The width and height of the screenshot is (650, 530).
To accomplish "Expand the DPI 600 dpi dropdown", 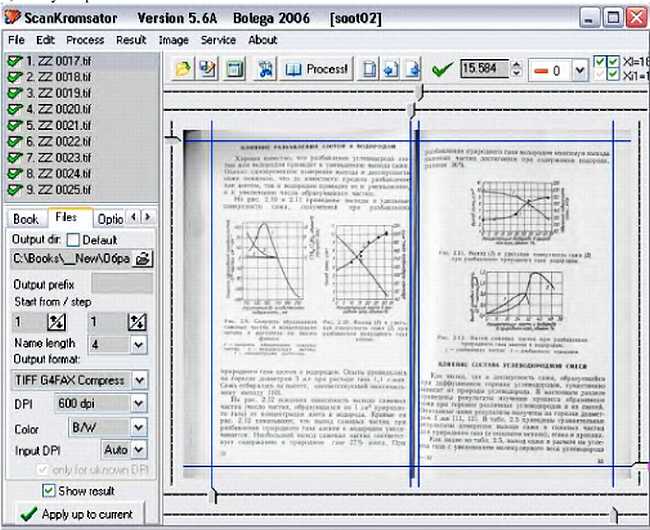I will (138, 403).
